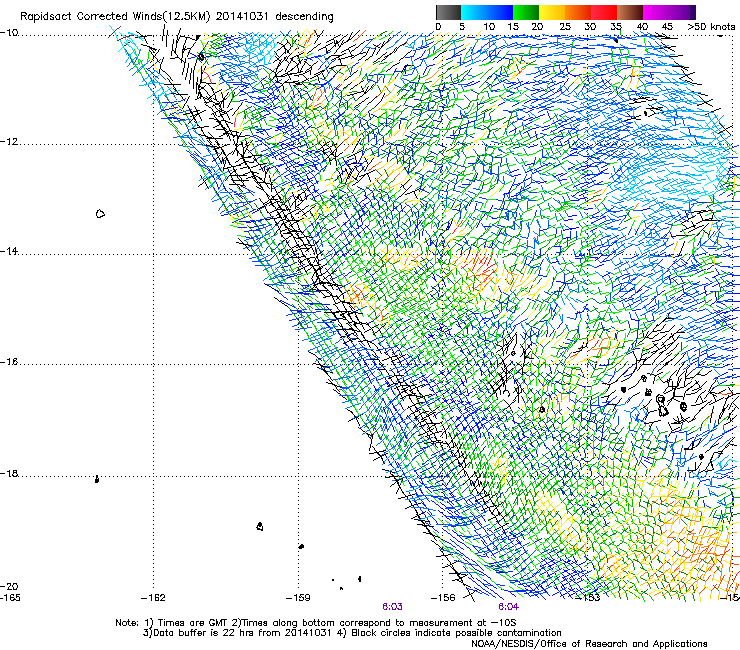
Task: Click the longitude axis label "-165"
Action: click(10, 598)
